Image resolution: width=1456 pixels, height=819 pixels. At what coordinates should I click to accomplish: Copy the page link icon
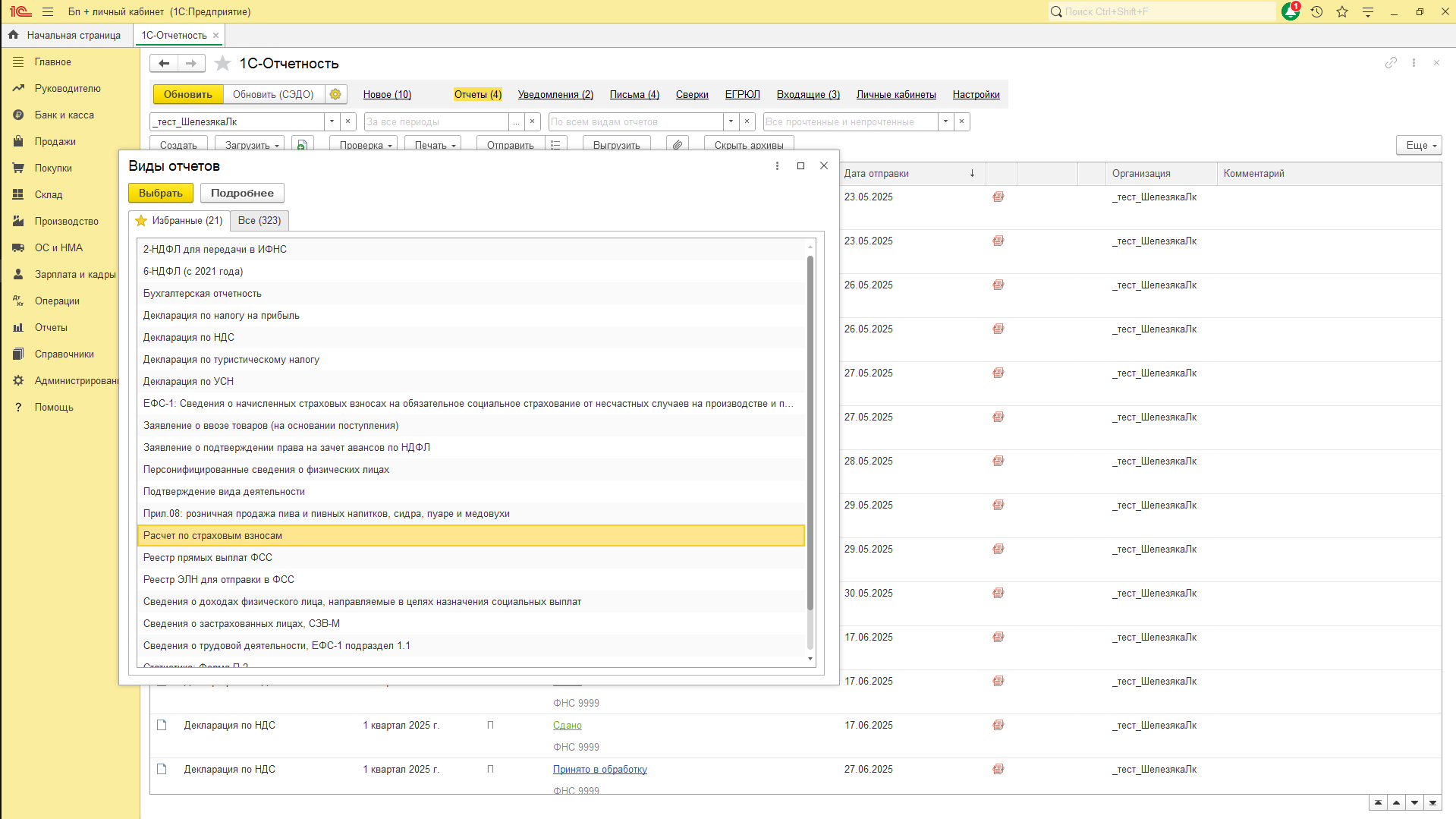[1391, 63]
